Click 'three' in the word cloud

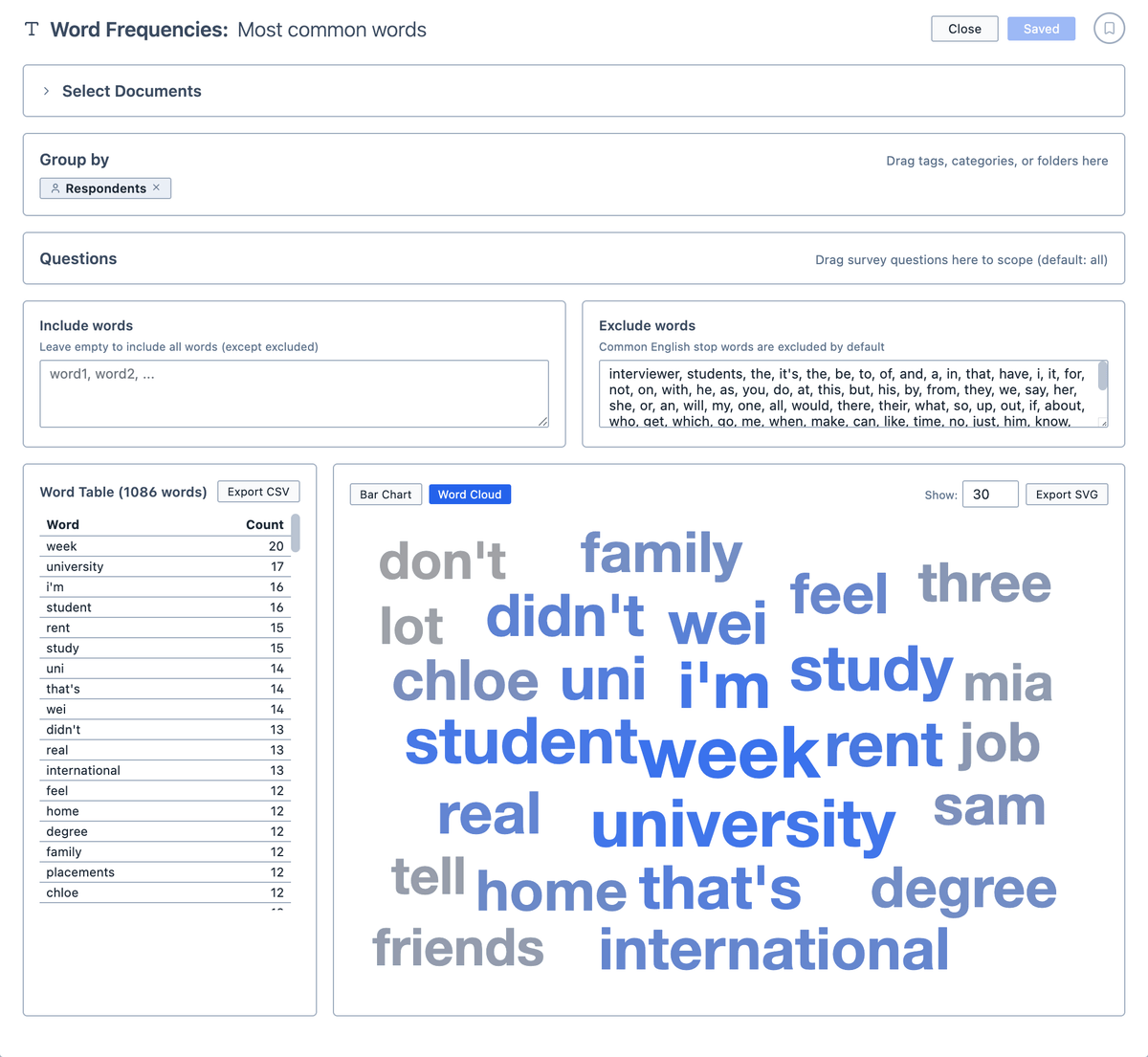coord(984,583)
